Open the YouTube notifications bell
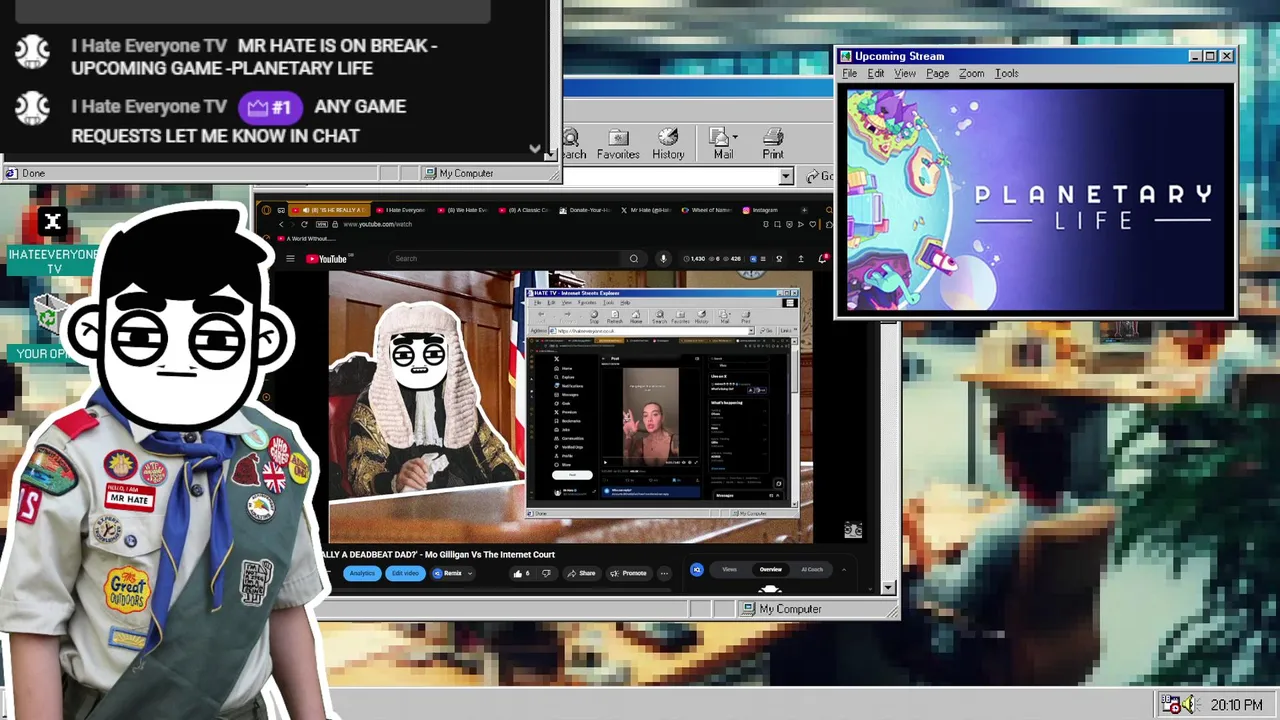The width and height of the screenshot is (1280, 720). click(x=822, y=259)
